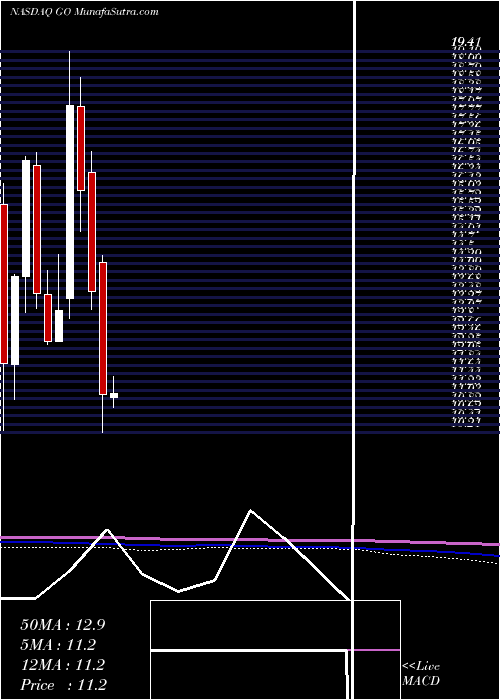
Task: Select the 50MA : 12.9 readout
Action: 62,625
